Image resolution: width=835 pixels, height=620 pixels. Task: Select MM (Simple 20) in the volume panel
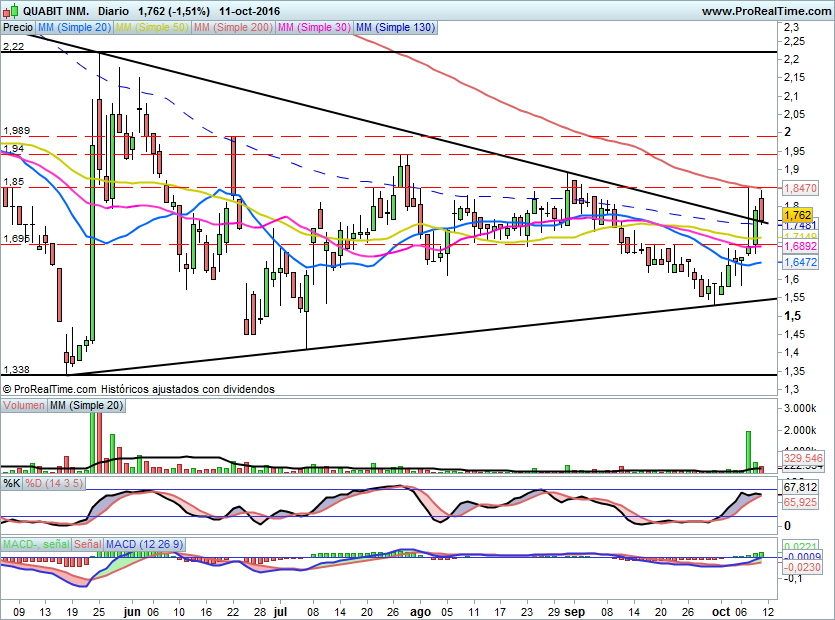87,405
